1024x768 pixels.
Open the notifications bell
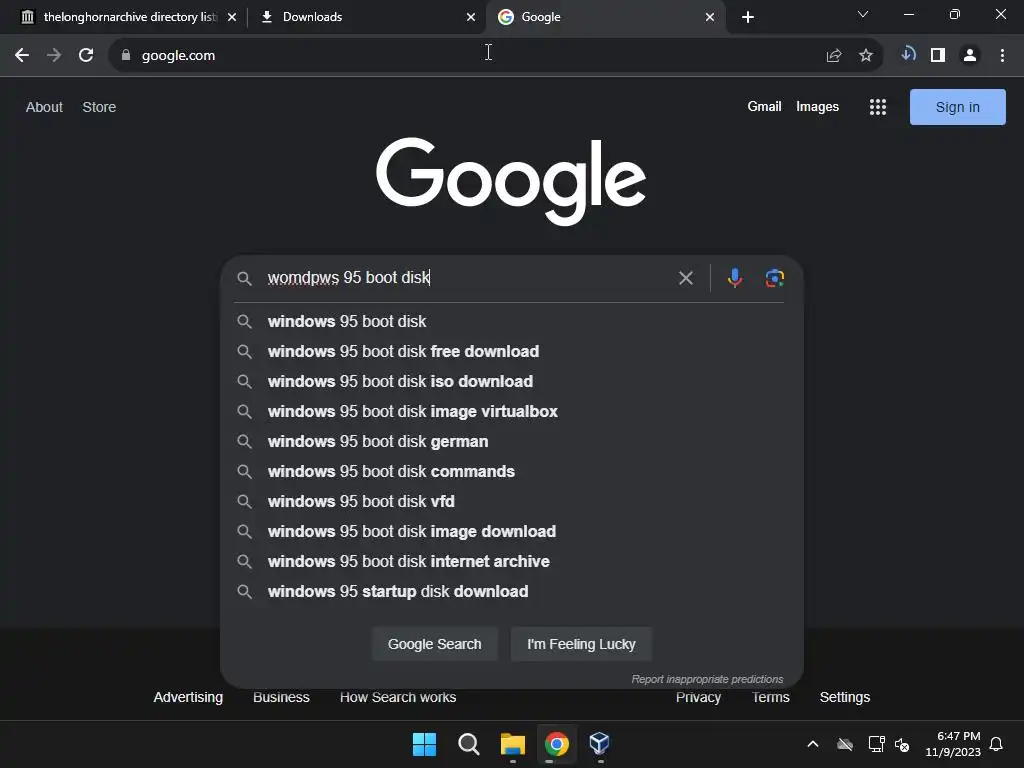[997, 744]
